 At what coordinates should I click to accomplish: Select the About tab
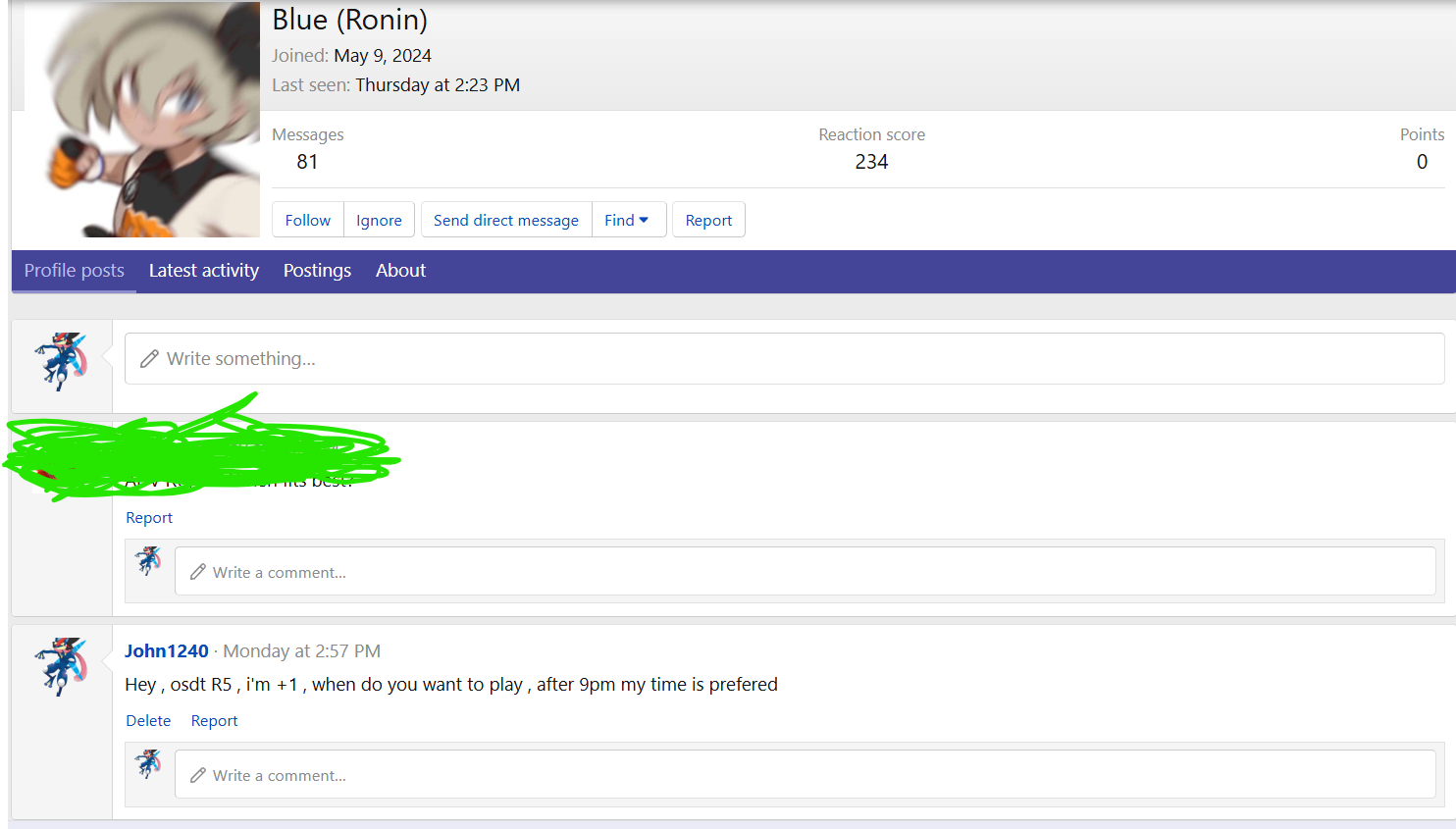[x=400, y=271]
